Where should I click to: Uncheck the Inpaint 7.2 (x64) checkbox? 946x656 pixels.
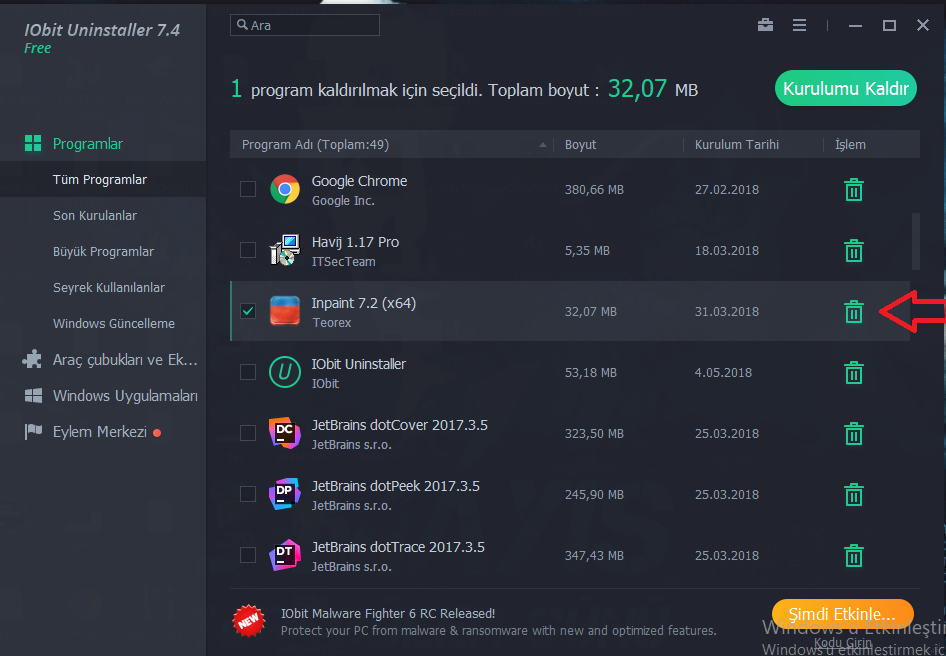pos(248,311)
